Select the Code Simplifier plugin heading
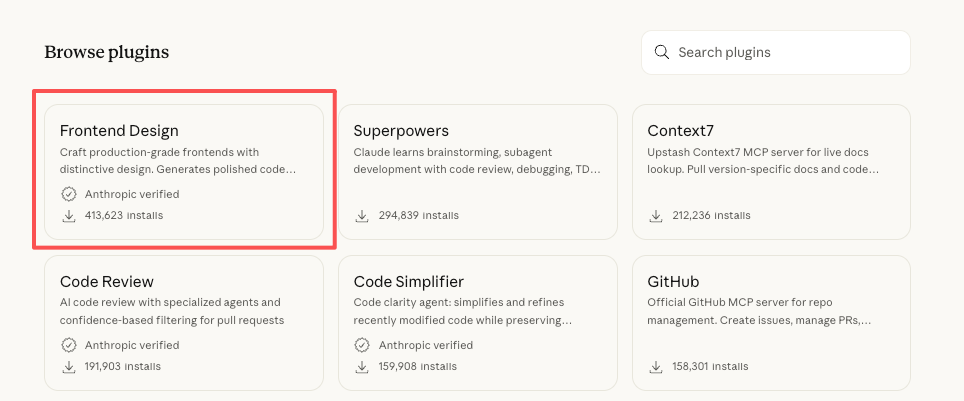964x401 pixels. pyautogui.click(x=409, y=282)
